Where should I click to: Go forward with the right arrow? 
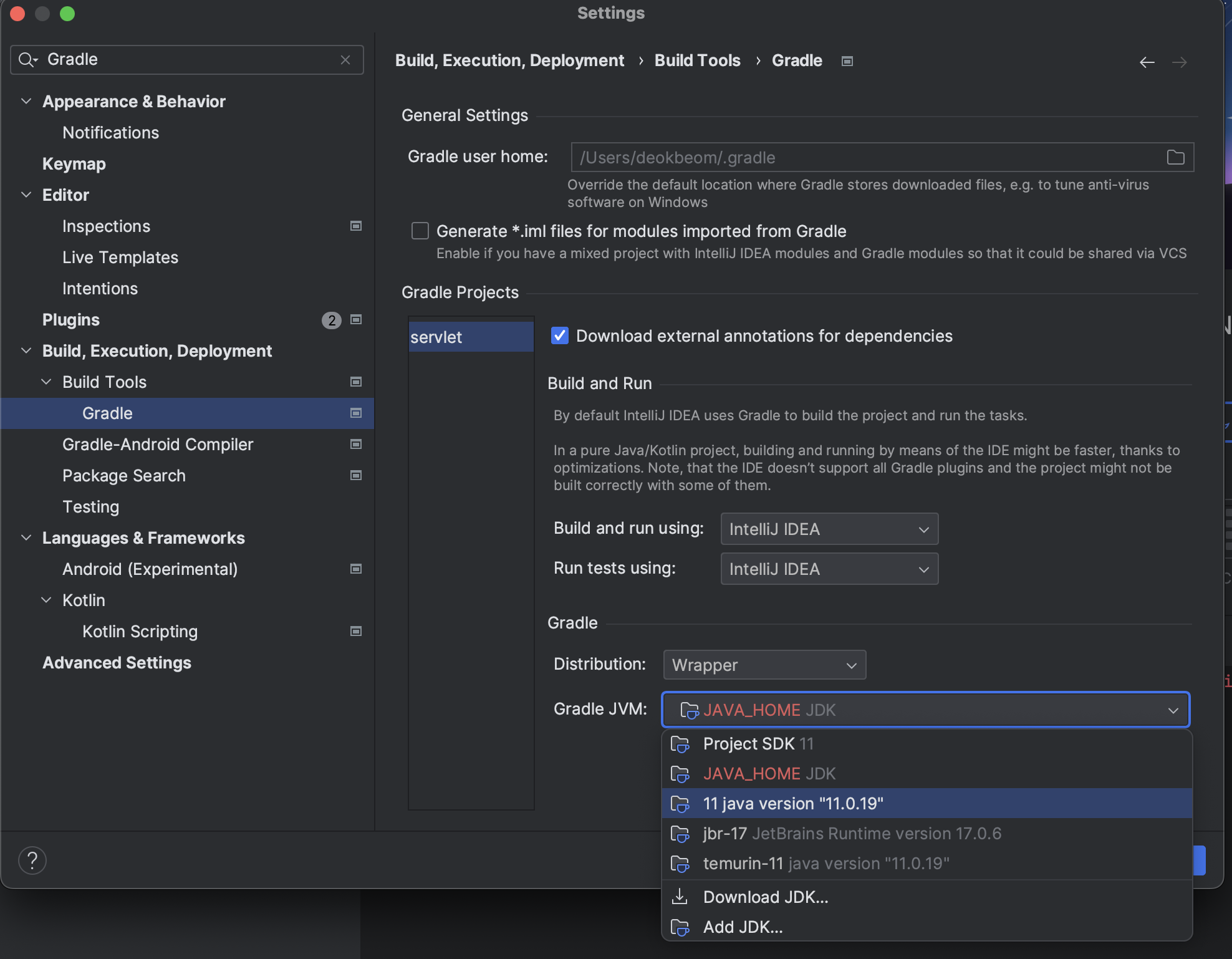[1179, 62]
